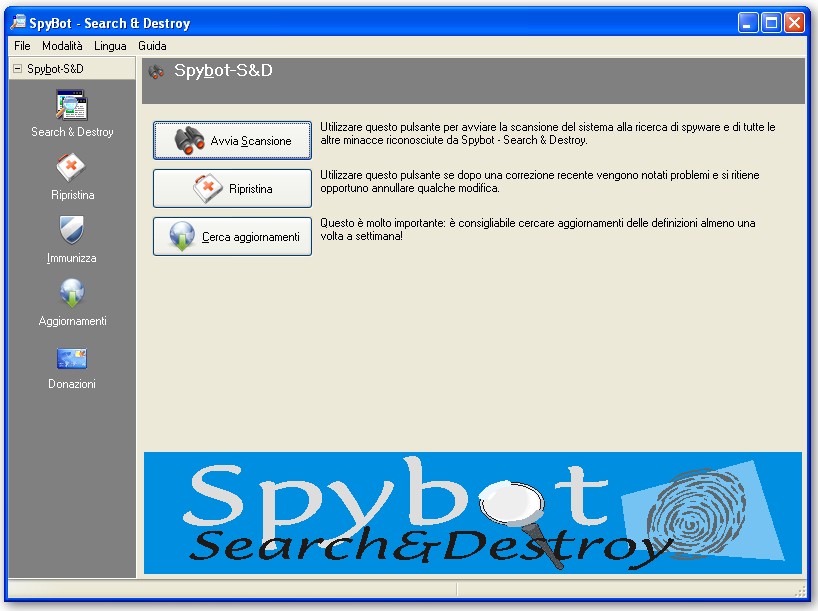818x611 pixels.
Task: Collapse the Spybot-S&D sidebar section
Action: [17, 68]
